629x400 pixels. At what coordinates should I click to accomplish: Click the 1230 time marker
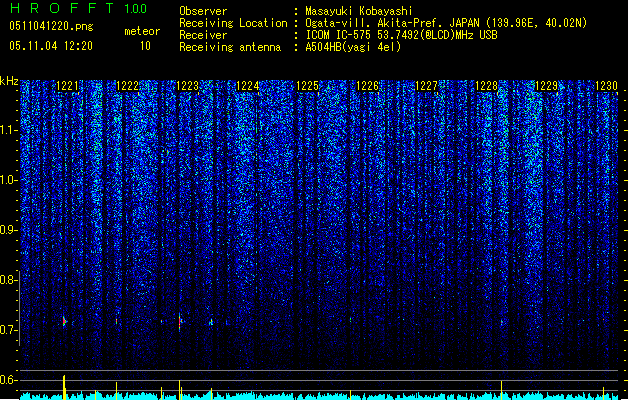click(x=606, y=86)
